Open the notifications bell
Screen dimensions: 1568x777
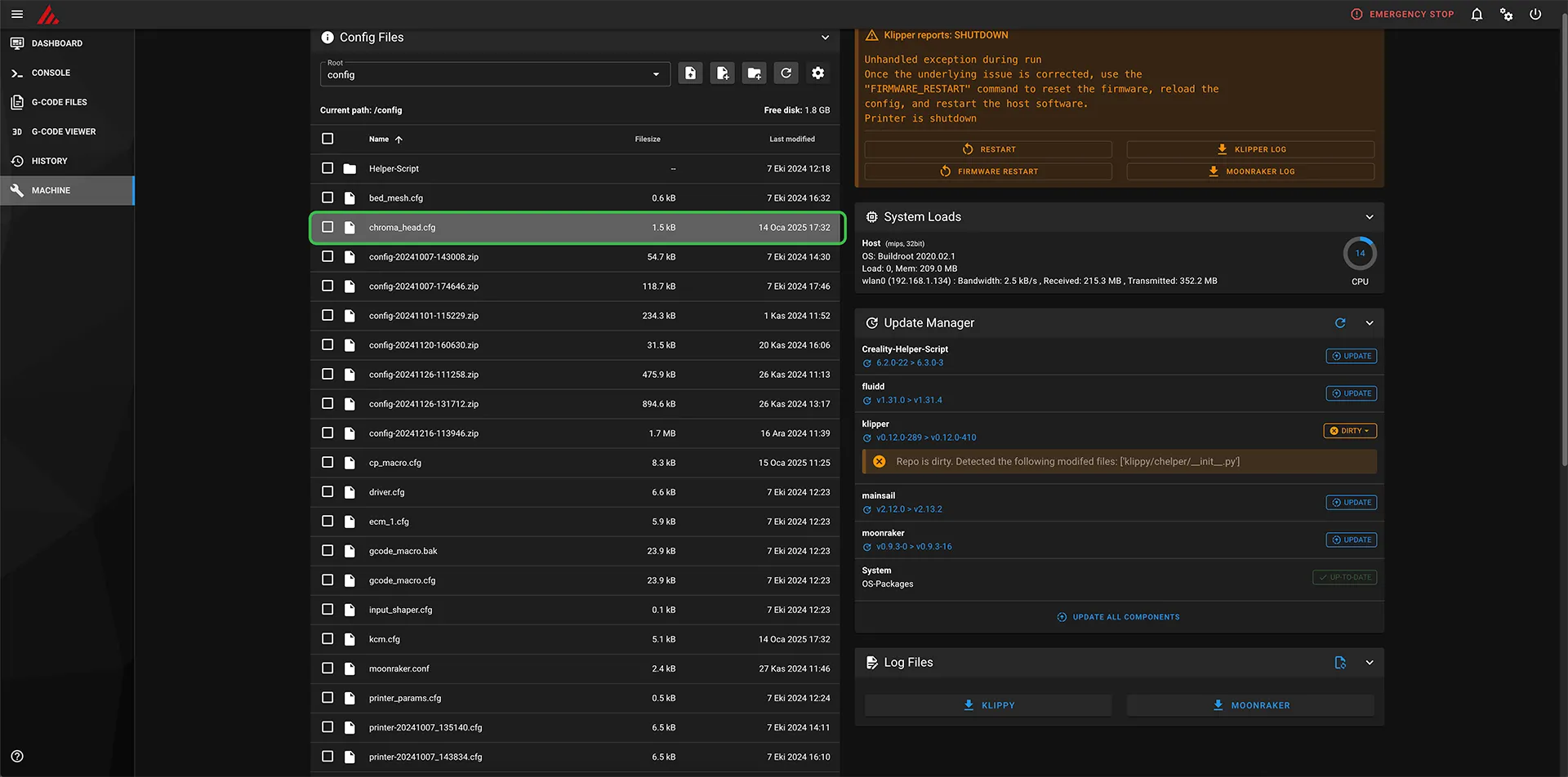(x=1477, y=14)
